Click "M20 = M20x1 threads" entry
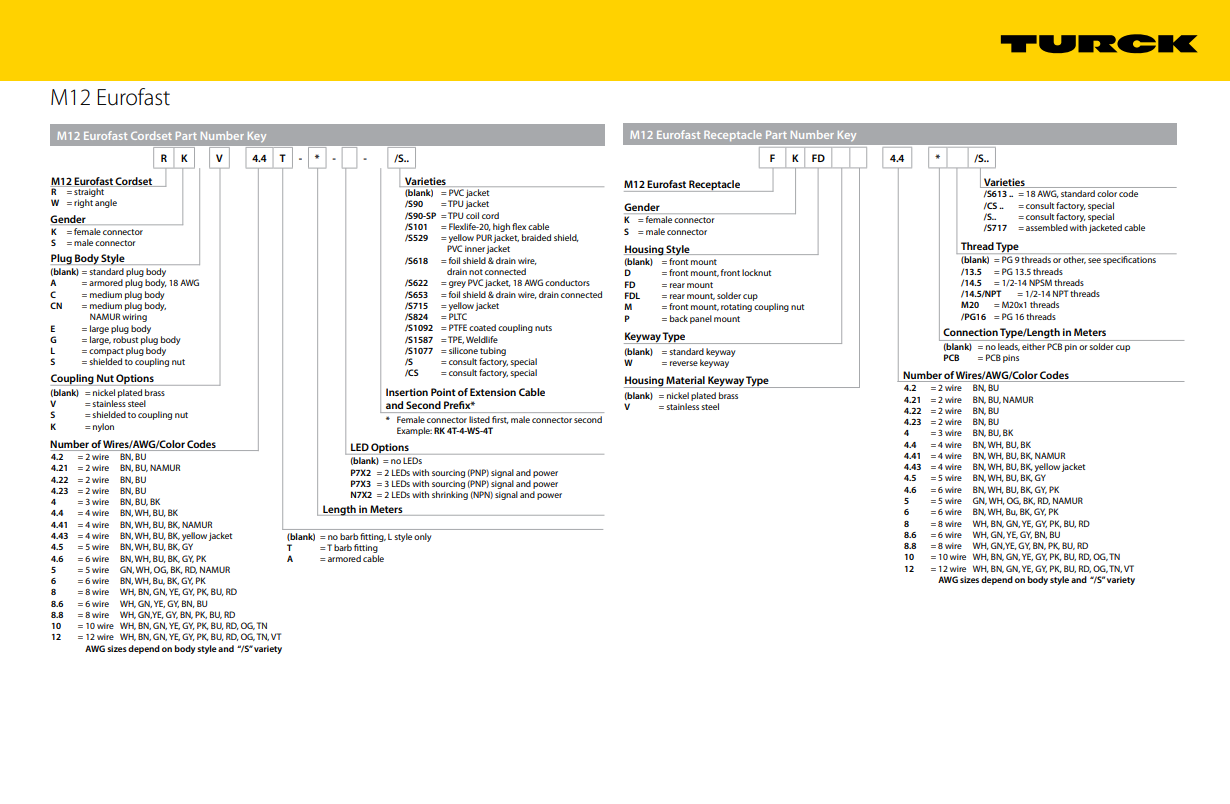Screen dimensions: 1230x804 pos(1010,305)
